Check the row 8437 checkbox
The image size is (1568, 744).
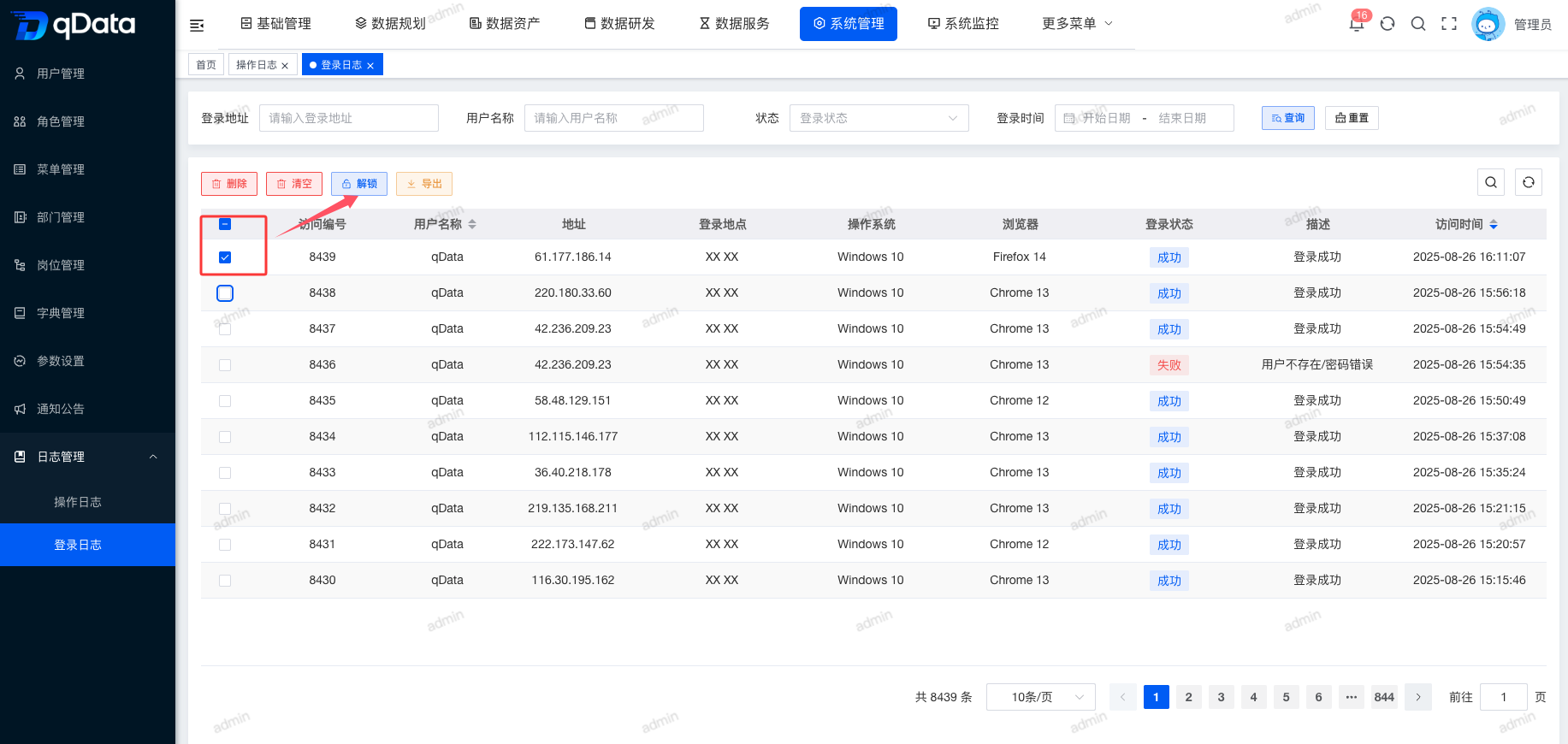(225, 329)
